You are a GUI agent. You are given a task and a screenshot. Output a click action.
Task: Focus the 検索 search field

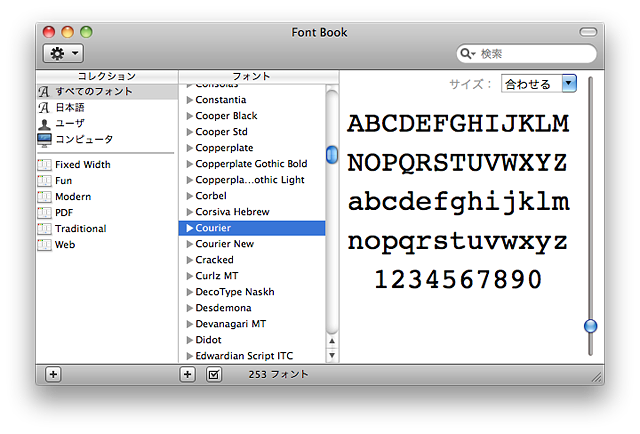pos(527,53)
